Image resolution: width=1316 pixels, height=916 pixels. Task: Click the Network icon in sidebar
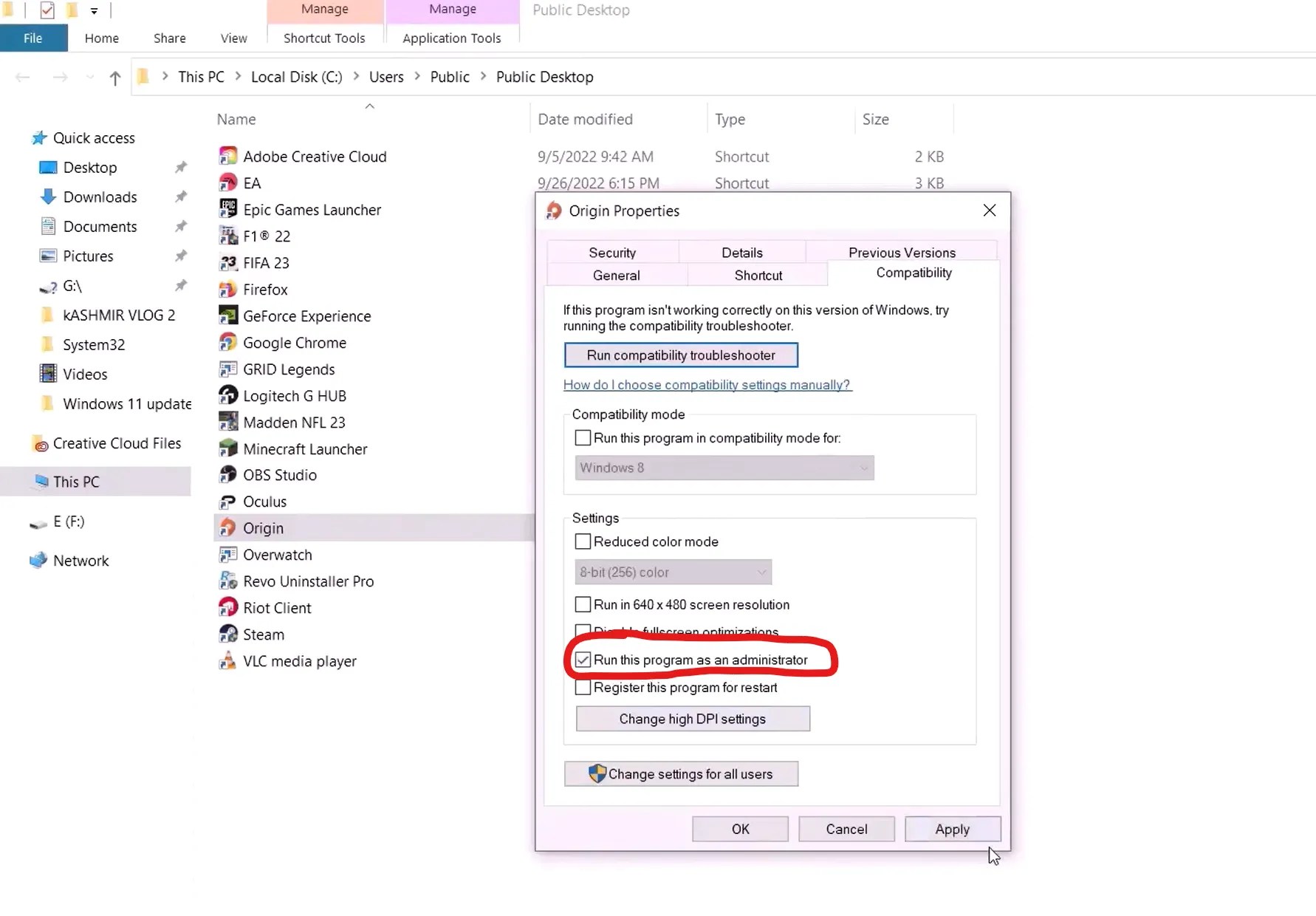point(38,560)
